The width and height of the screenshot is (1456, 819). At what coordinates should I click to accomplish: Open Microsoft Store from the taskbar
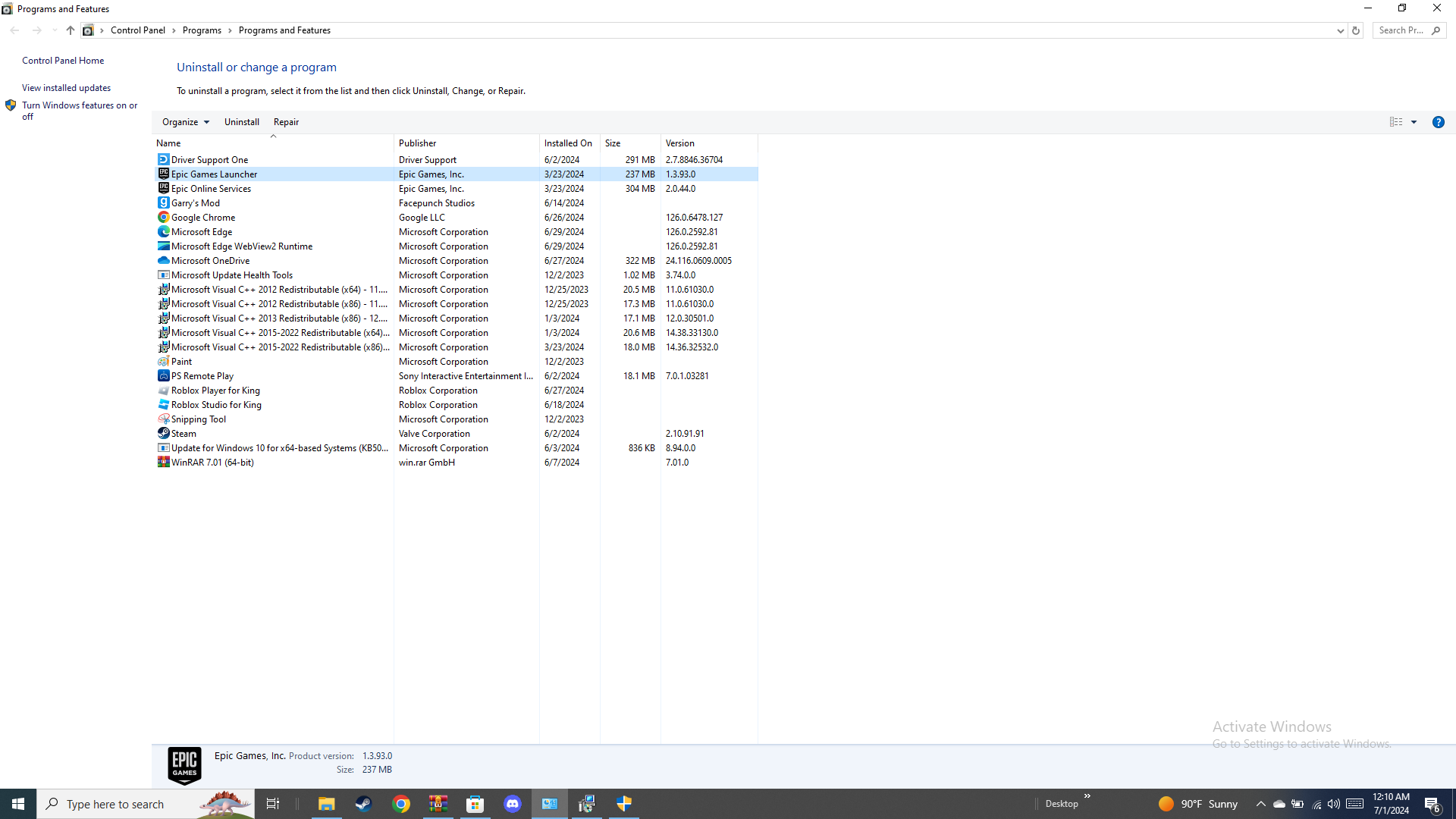pos(475,804)
